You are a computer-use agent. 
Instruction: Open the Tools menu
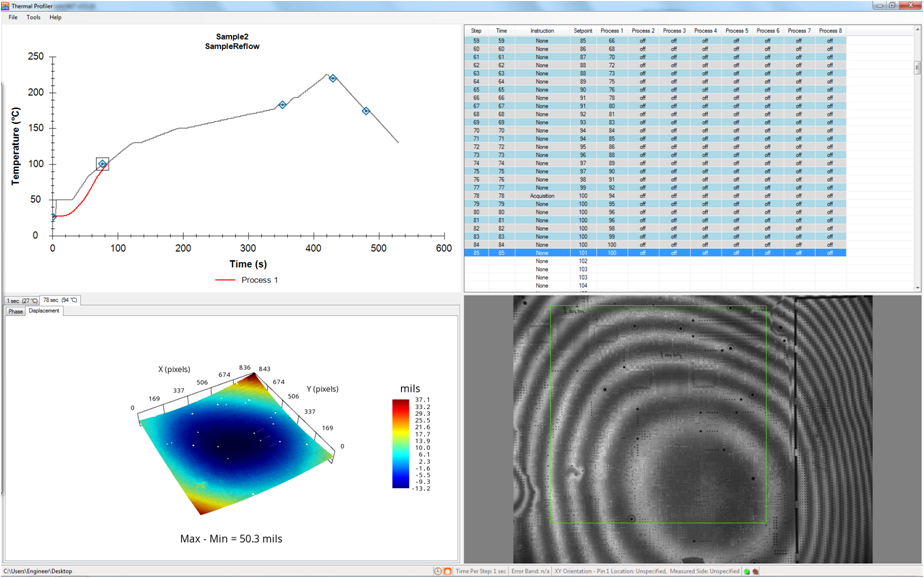[31, 17]
